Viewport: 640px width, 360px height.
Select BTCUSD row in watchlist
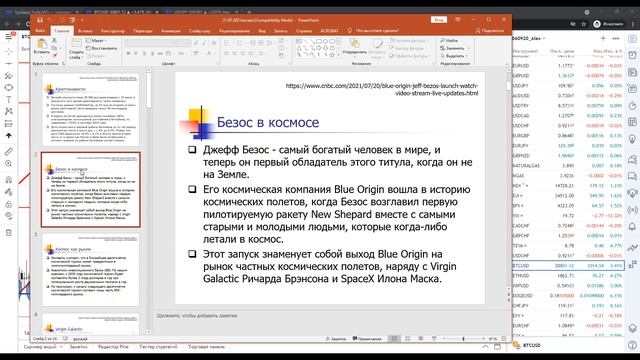(568, 265)
